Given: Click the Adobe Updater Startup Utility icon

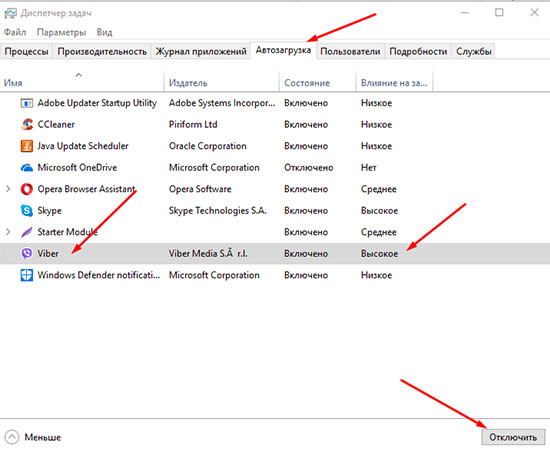Looking at the screenshot, I should pos(27,103).
